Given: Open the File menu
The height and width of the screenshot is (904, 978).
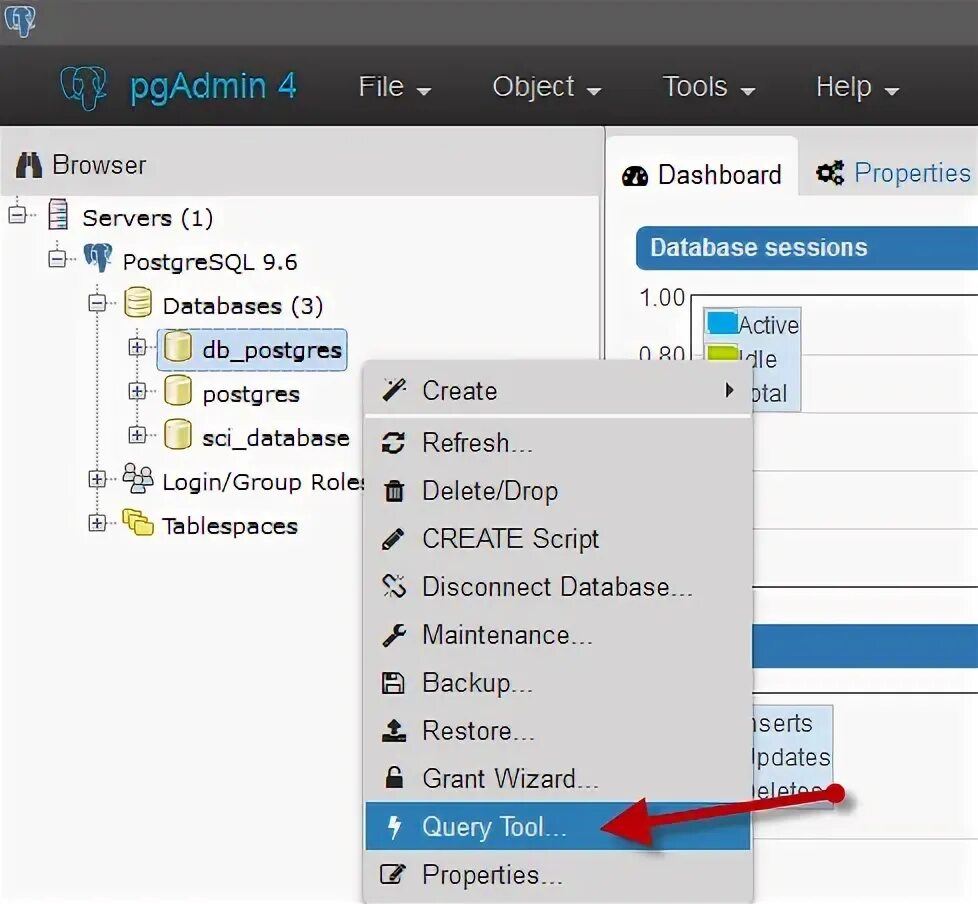Looking at the screenshot, I should [394, 87].
